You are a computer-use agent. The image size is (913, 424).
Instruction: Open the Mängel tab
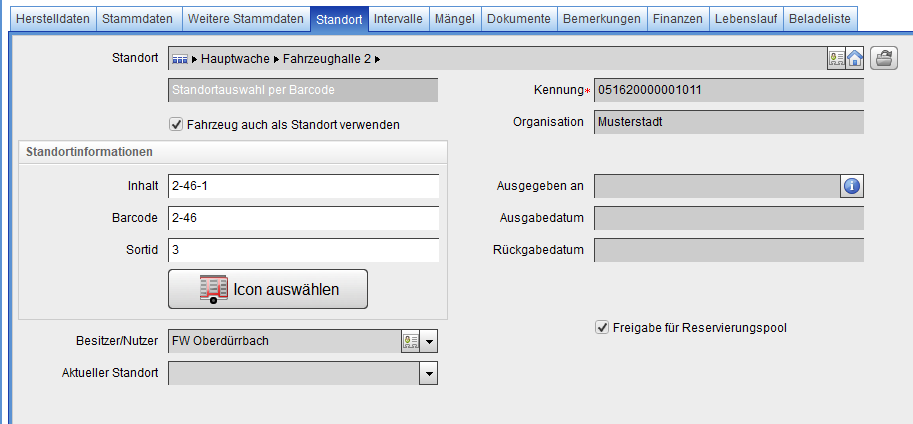[454, 19]
